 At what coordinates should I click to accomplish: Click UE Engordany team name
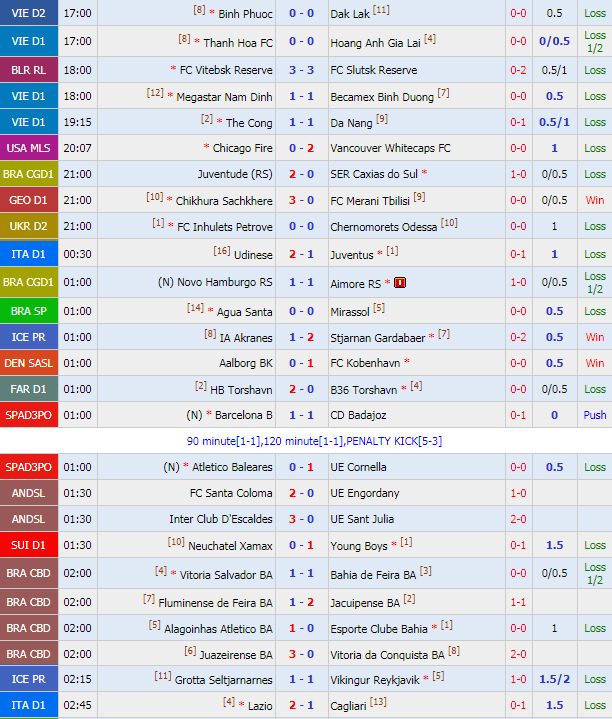point(364,493)
